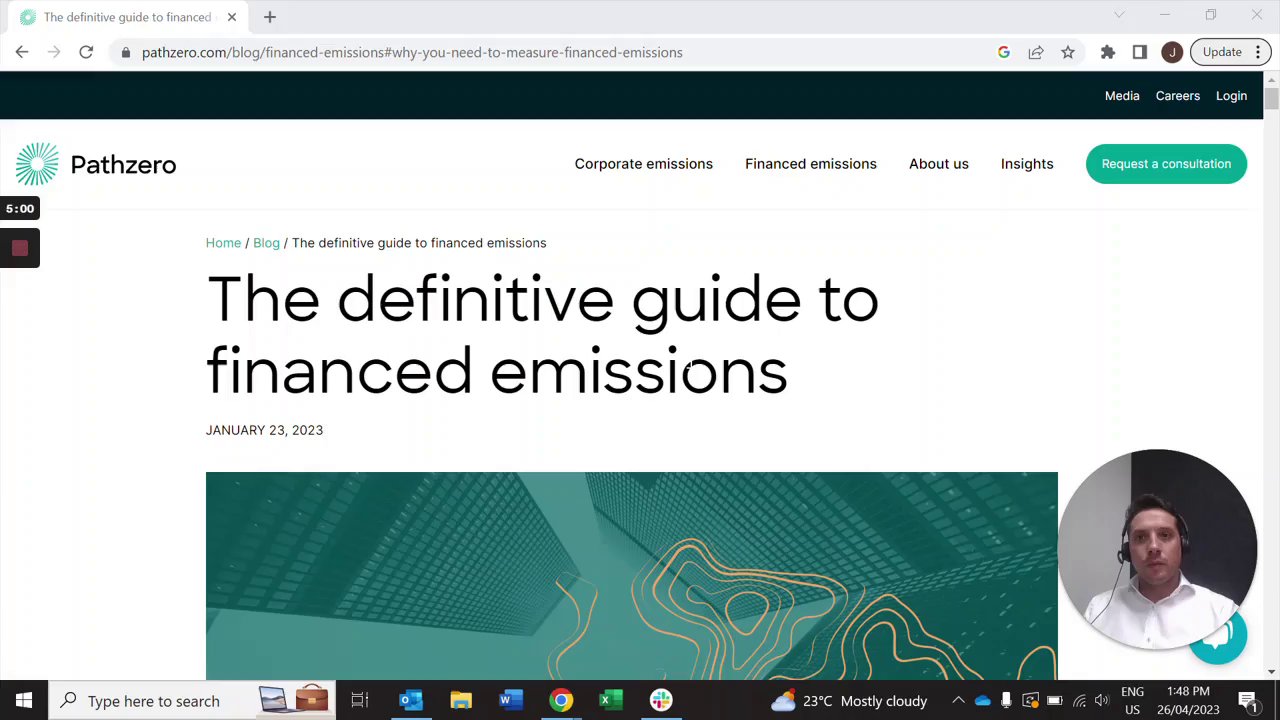This screenshot has width=1280, height=720.
Task: Open Chrome side panel
Action: [x=1140, y=52]
